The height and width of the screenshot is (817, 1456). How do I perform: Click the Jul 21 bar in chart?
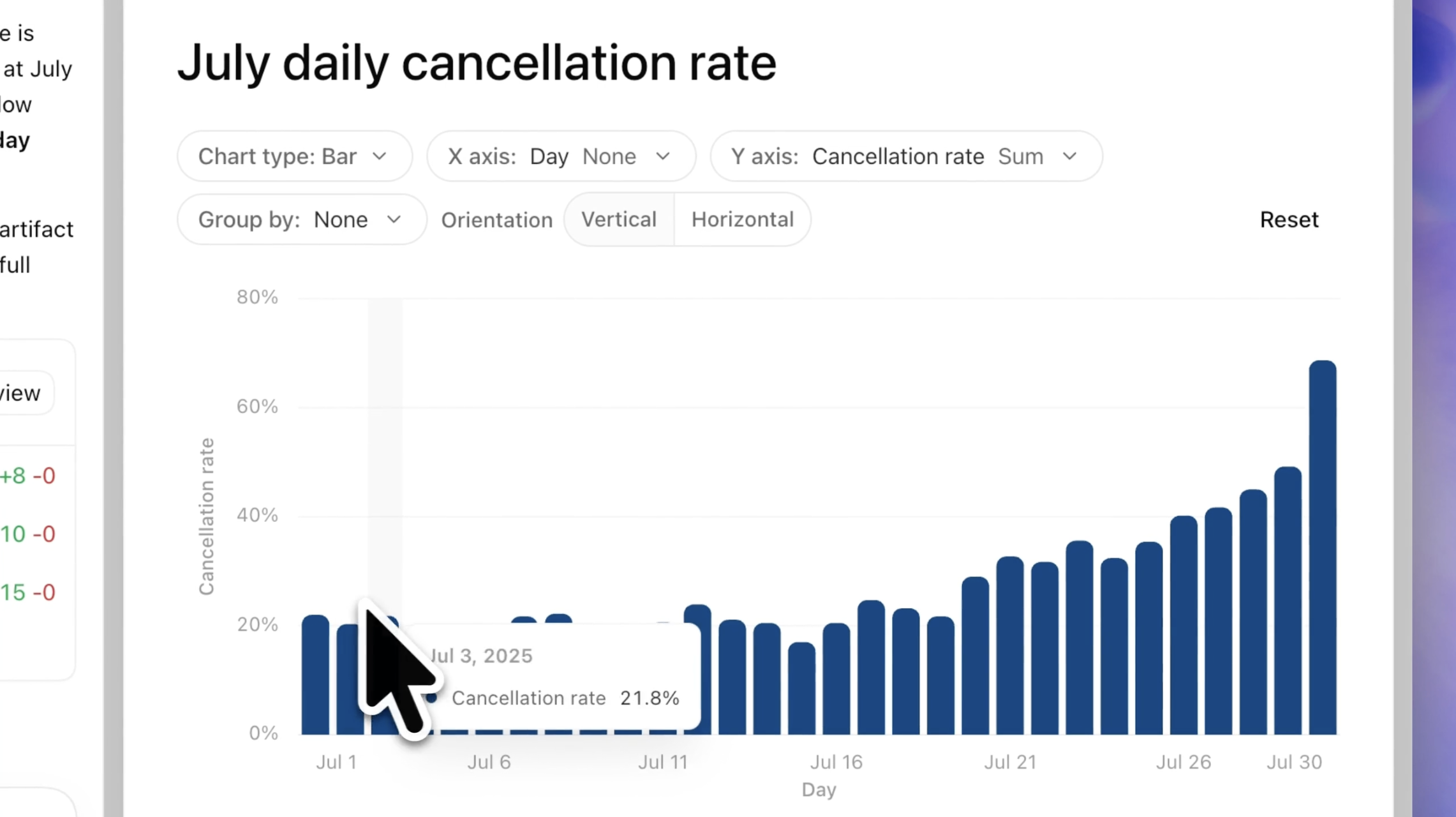click(1010, 645)
